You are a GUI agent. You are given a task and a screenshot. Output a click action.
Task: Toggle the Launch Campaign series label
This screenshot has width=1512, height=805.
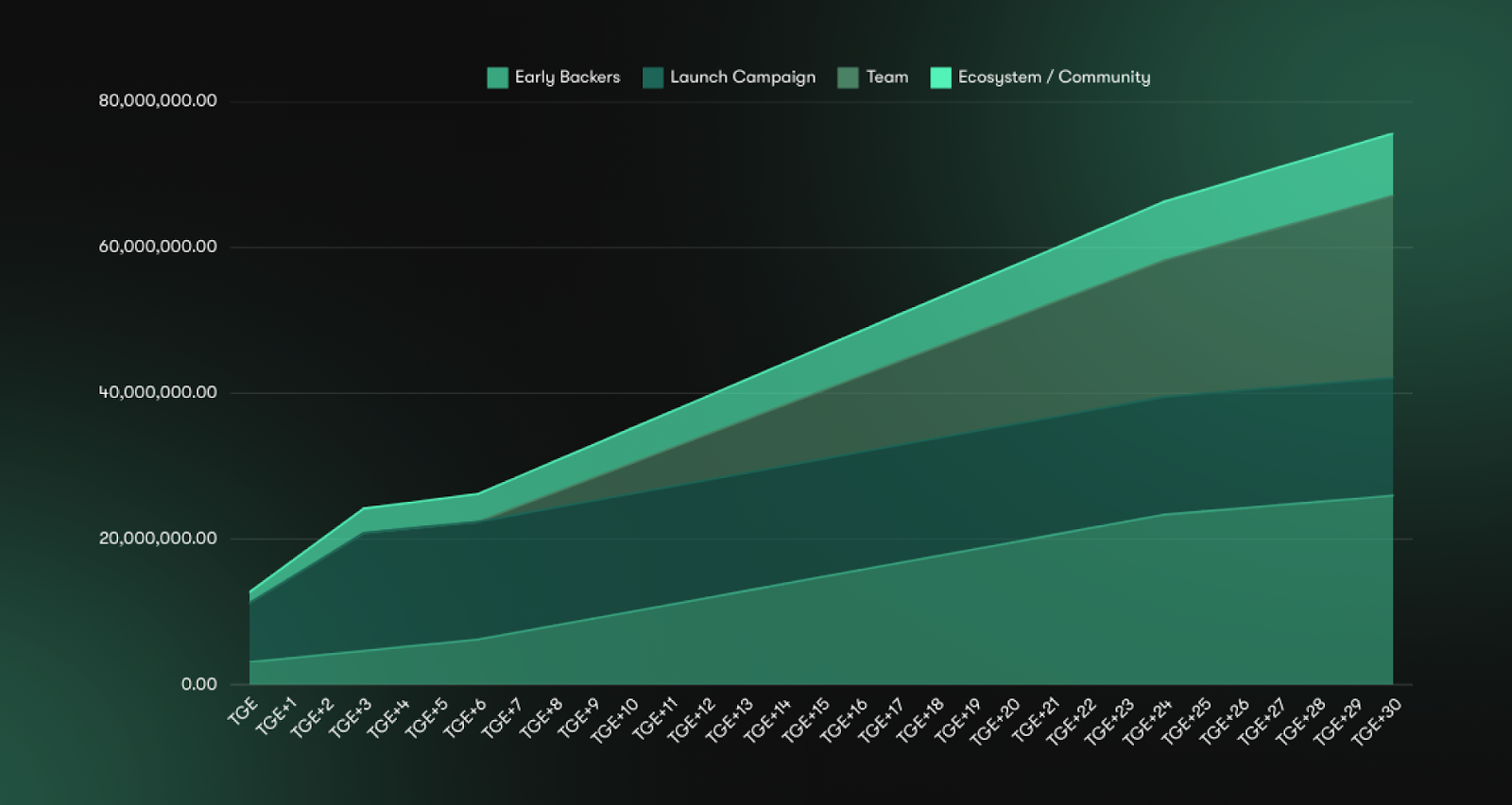click(742, 77)
